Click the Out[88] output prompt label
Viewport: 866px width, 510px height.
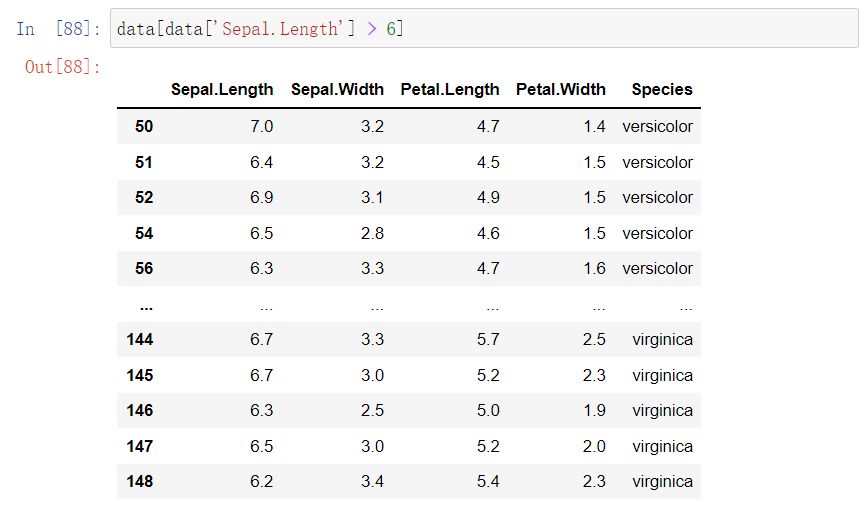tap(63, 67)
